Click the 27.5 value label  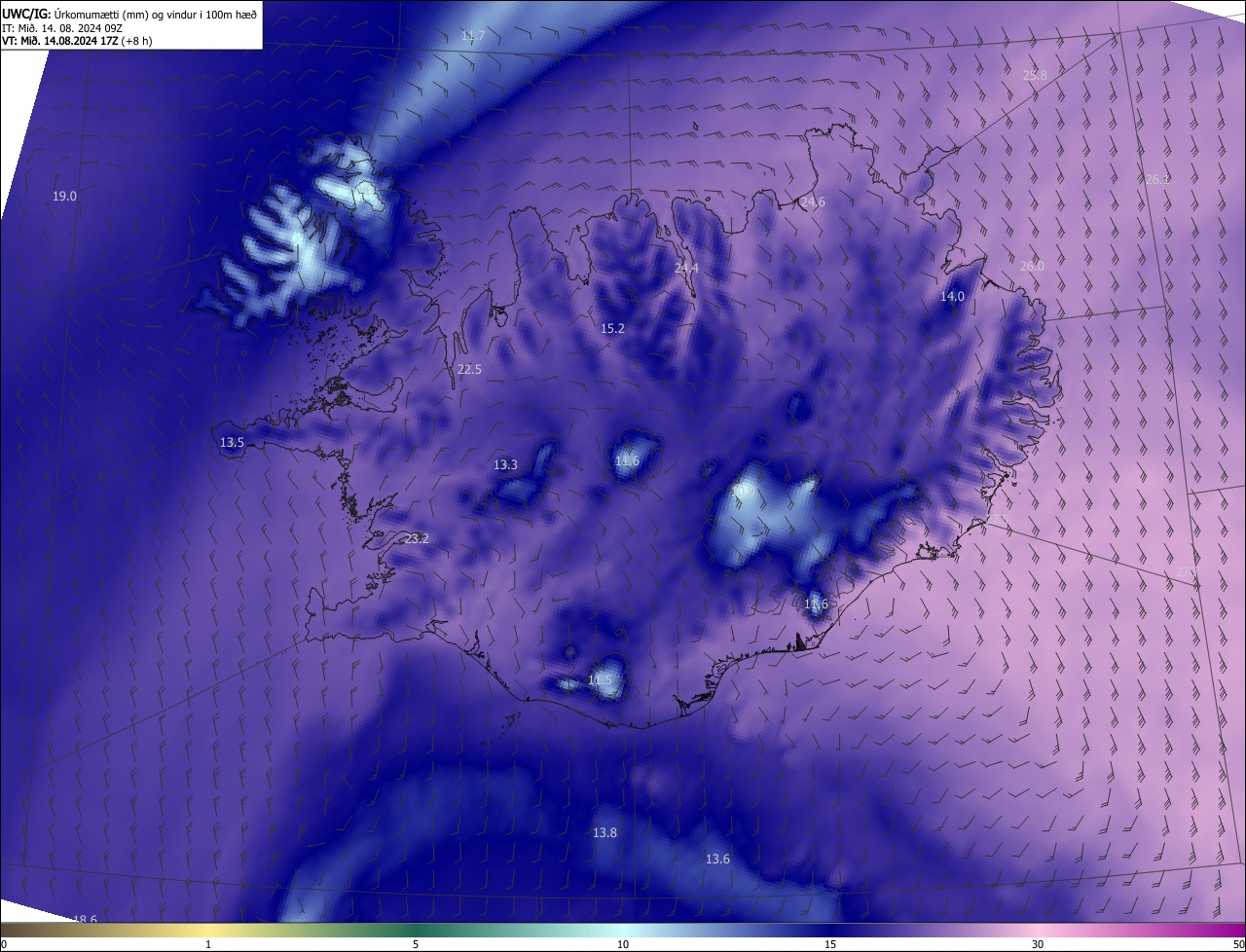click(995, 520)
